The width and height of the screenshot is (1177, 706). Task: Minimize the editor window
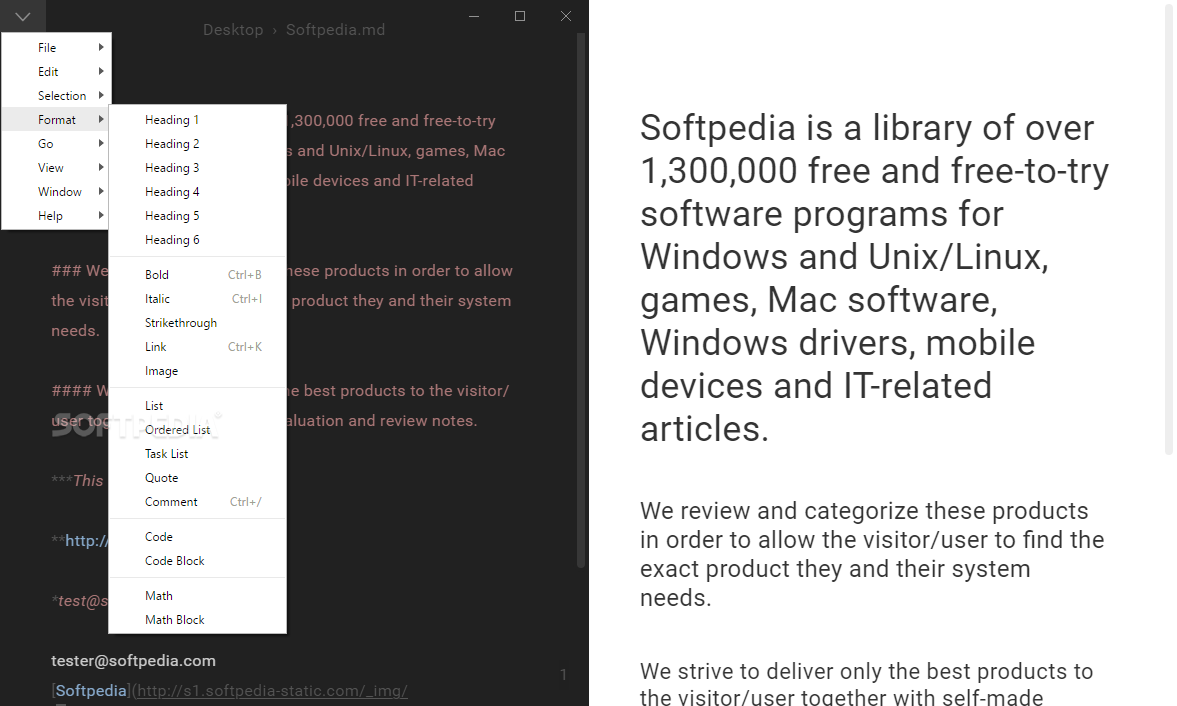pyautogui.click(x=474, y=16)
